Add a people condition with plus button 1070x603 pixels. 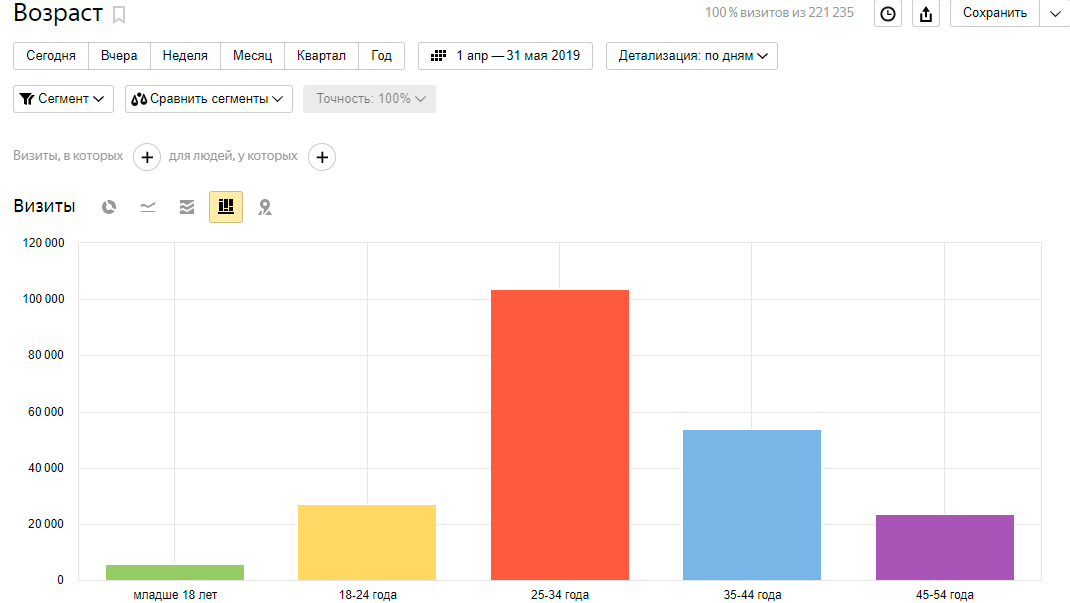pos(321,157)
